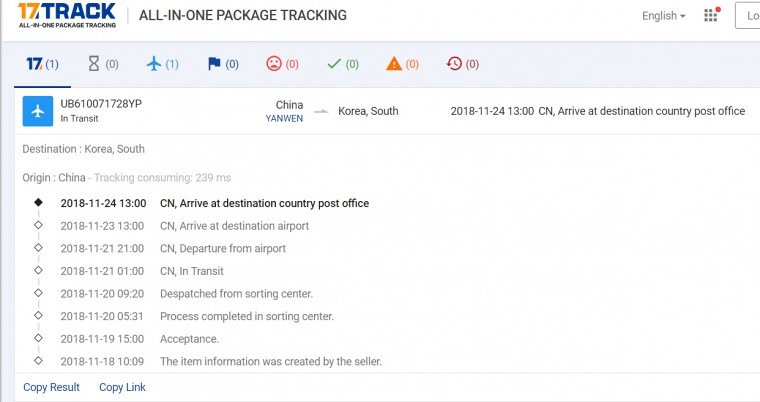This screenshot has height=402, width=760.
Task: Select the Pick Up flag tab
Action: (222, 64)
